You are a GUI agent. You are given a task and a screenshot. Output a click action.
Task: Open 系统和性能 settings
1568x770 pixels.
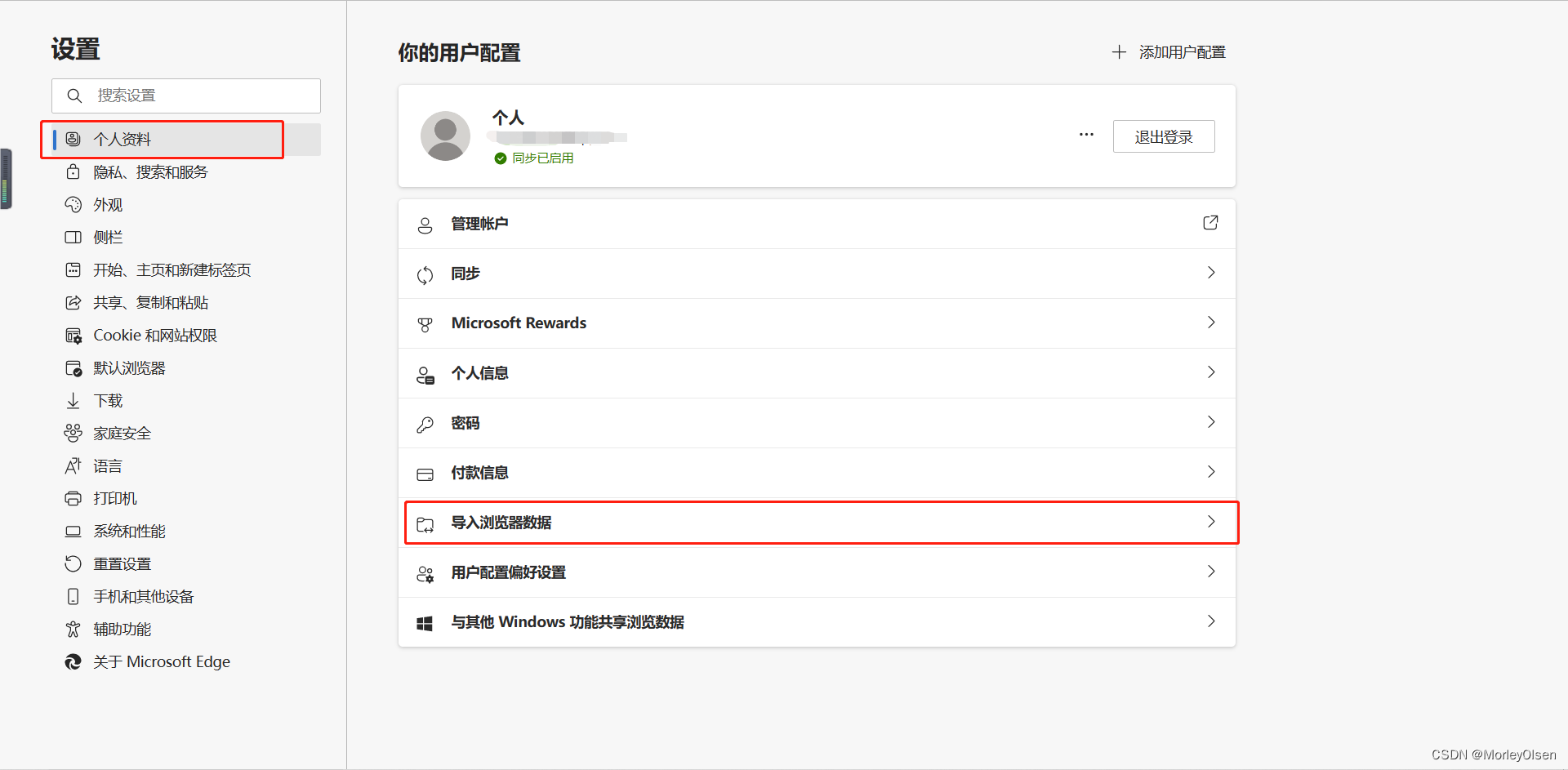point(186,531)
